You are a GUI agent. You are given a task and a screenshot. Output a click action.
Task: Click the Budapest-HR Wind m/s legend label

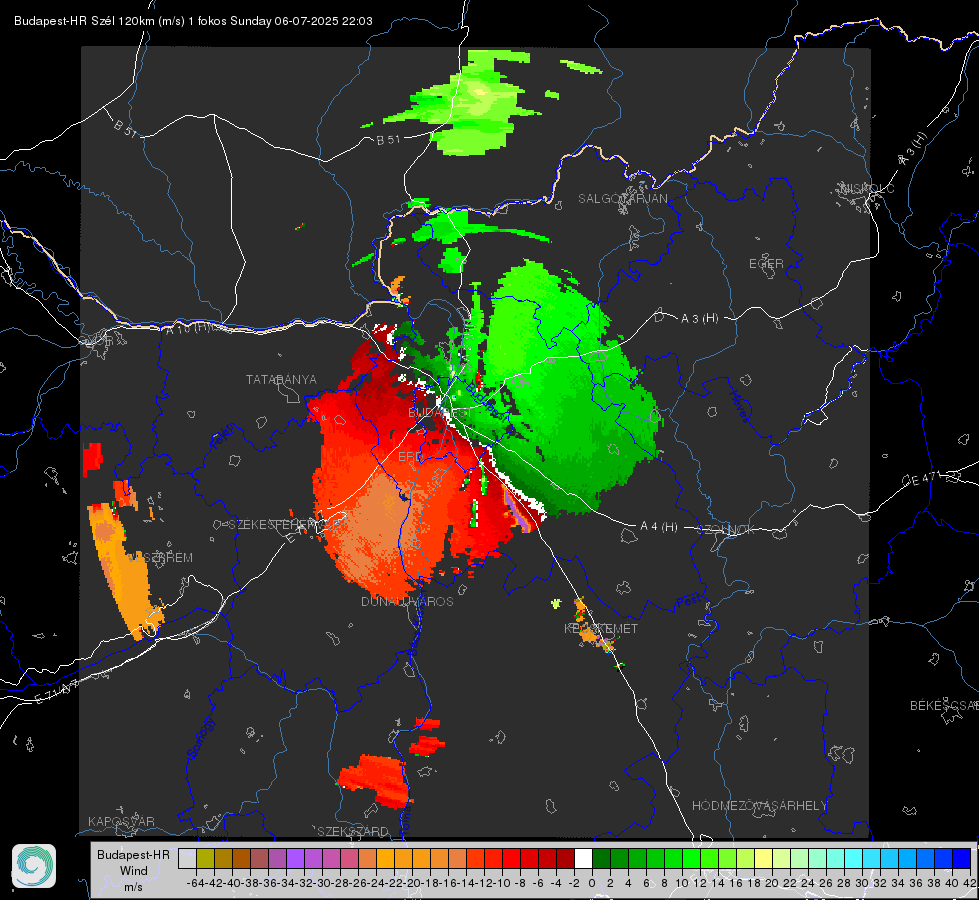[134, 871]
